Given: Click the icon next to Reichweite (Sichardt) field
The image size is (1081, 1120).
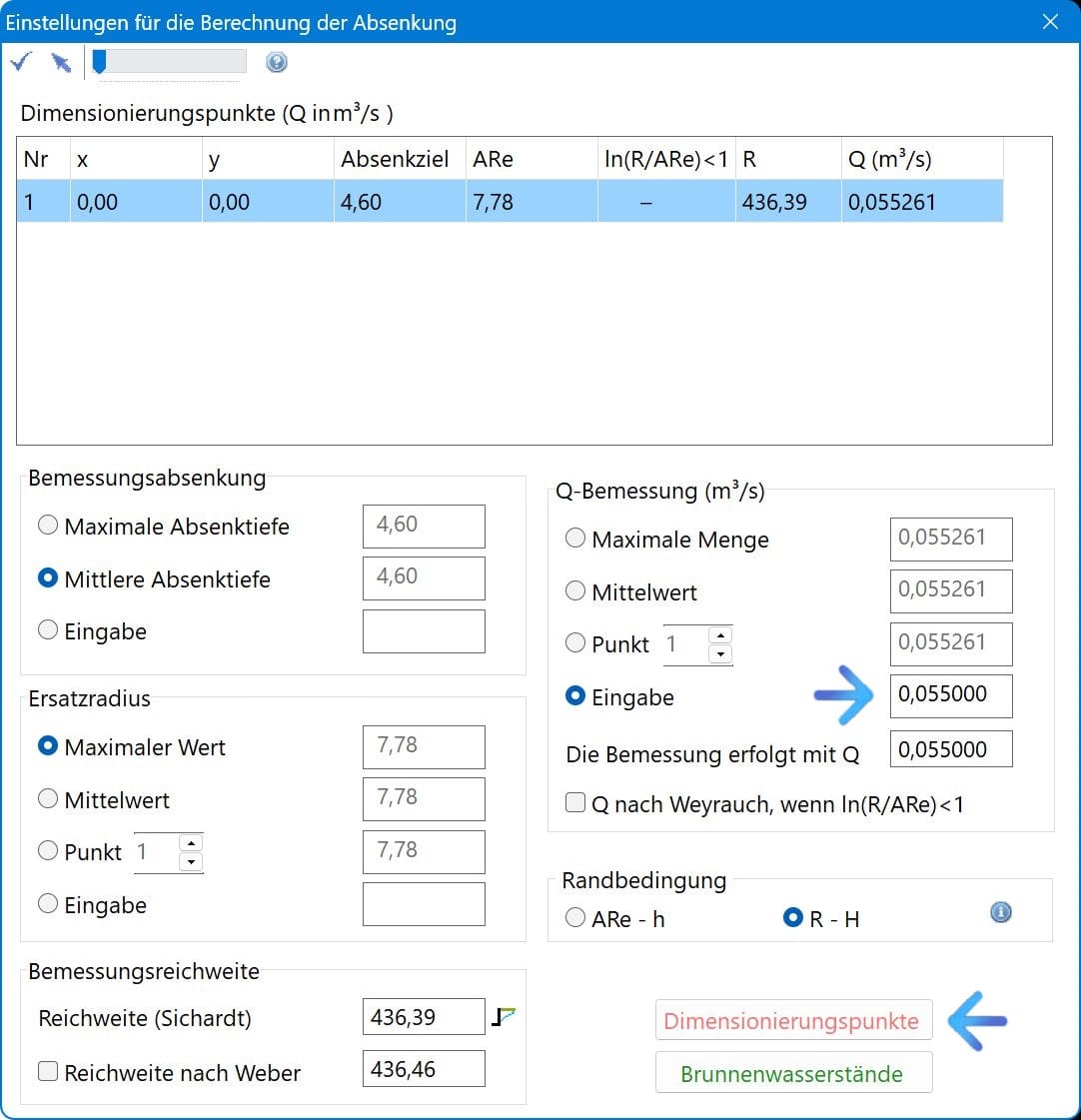Looking at the screenshot, I should (505, 1017).
